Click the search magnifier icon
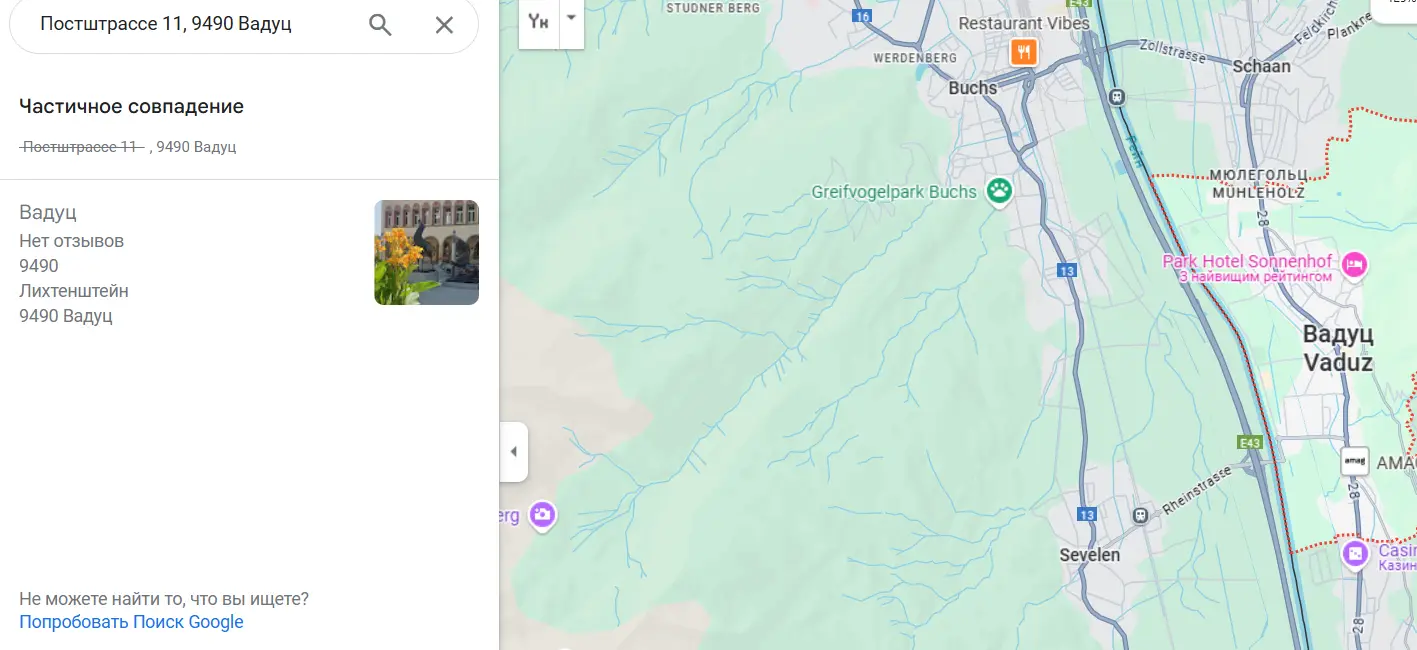This screenshot has width=1417, height=650. coord(380,25)
